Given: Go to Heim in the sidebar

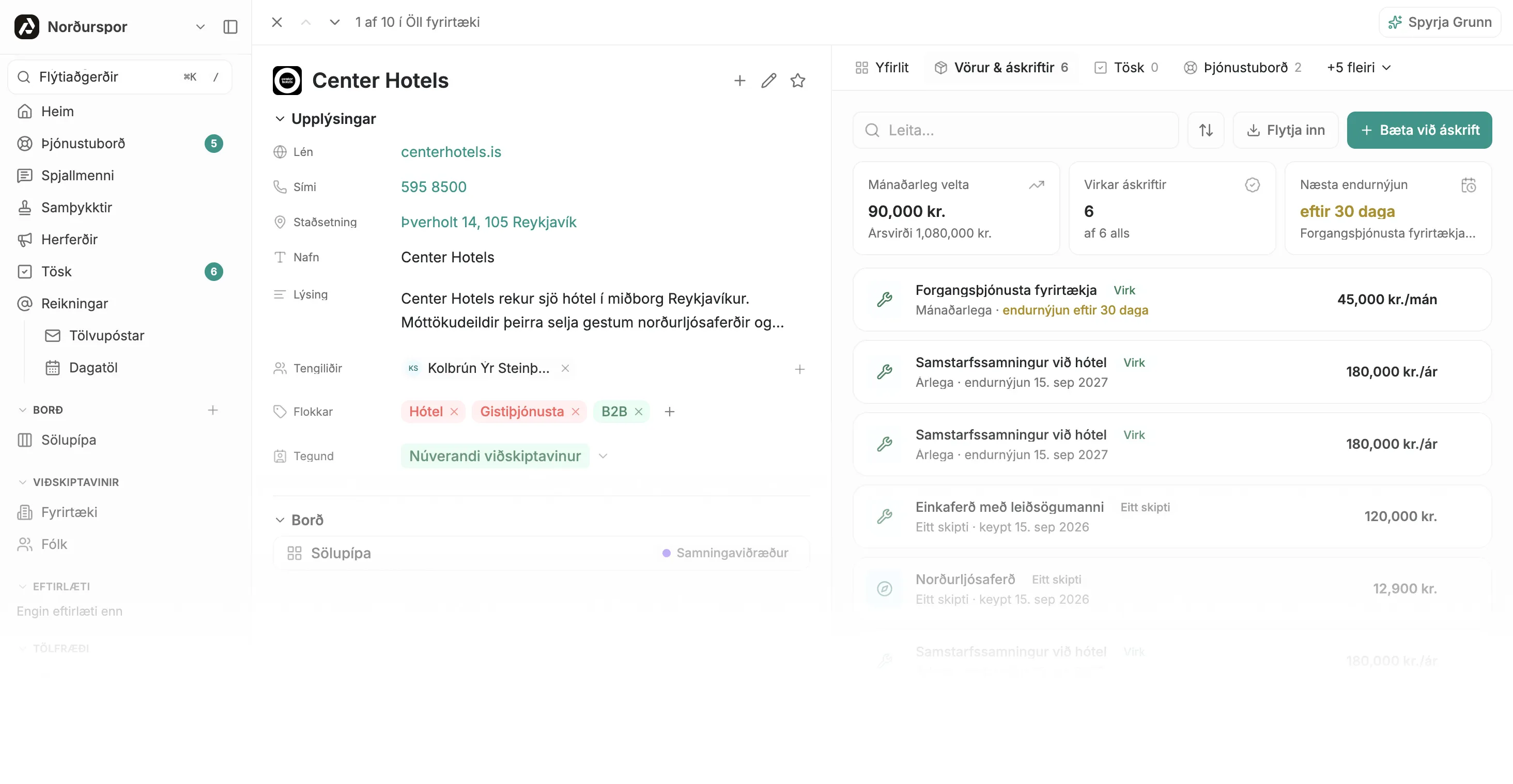Looking at the screenshot, I should click(x=120, y=112).
